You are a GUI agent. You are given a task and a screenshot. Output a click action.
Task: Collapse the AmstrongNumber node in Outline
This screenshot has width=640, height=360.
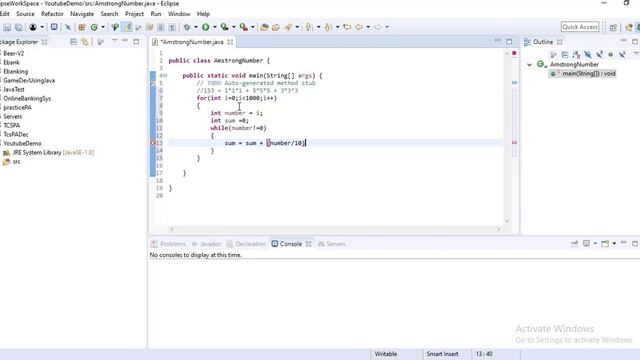[529, 64]
